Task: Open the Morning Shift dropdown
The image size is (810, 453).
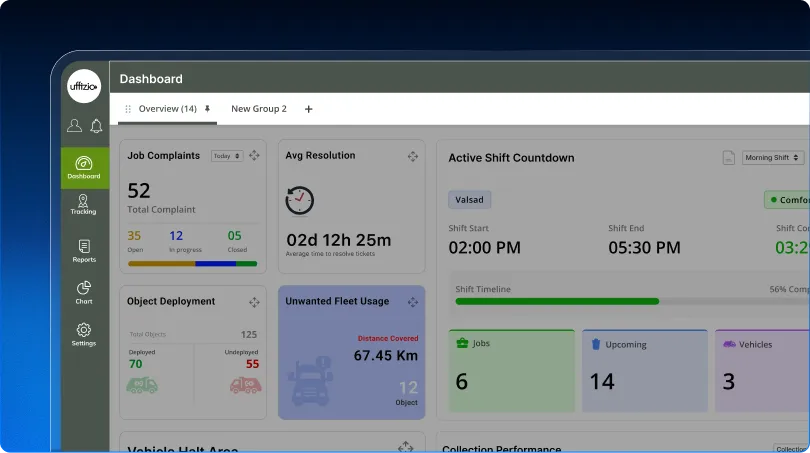Action: (x=773, y=158)
